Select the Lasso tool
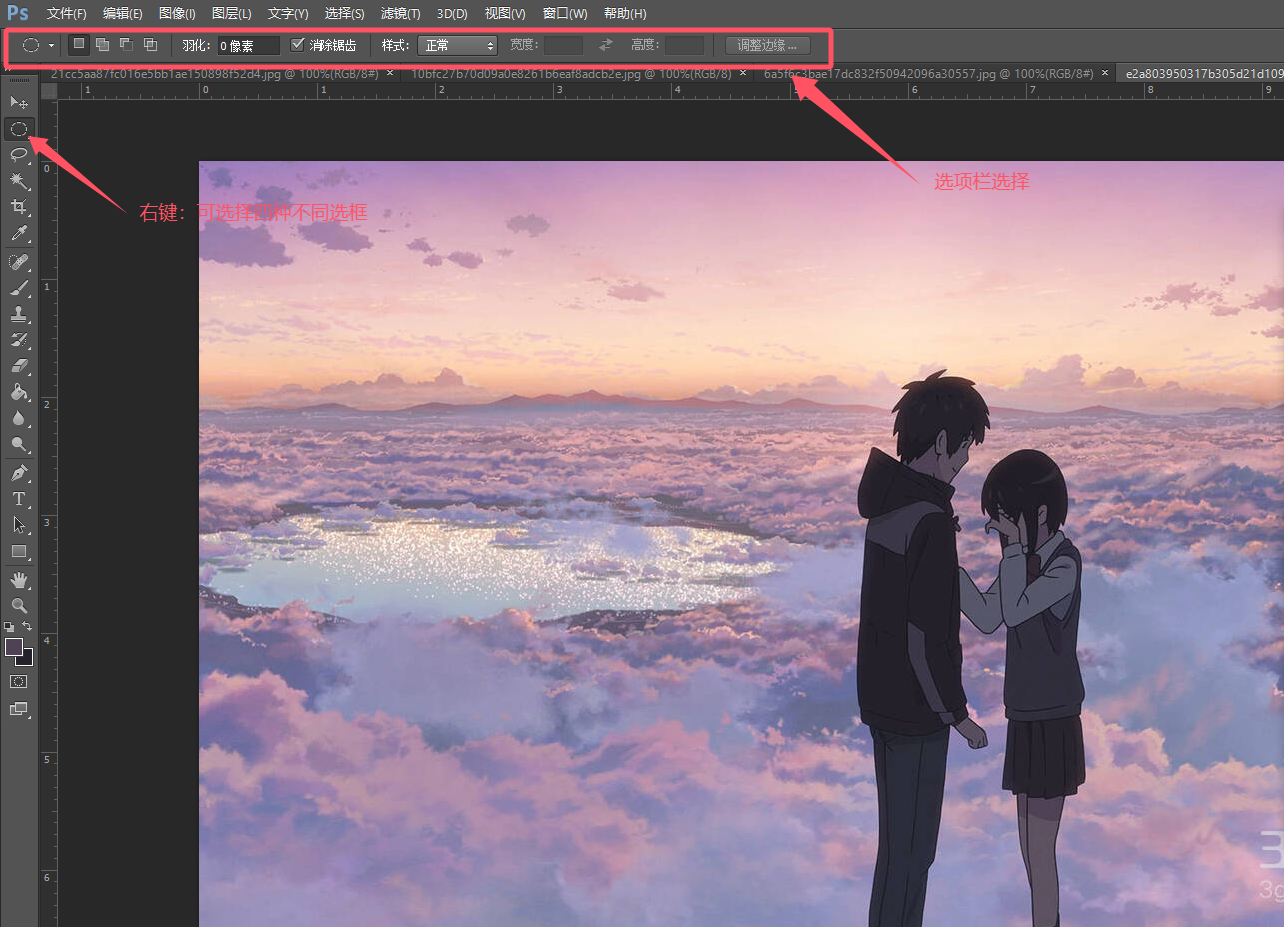Image resolution: width=1284 pixels, height=927 pixels. coord(19,154)
